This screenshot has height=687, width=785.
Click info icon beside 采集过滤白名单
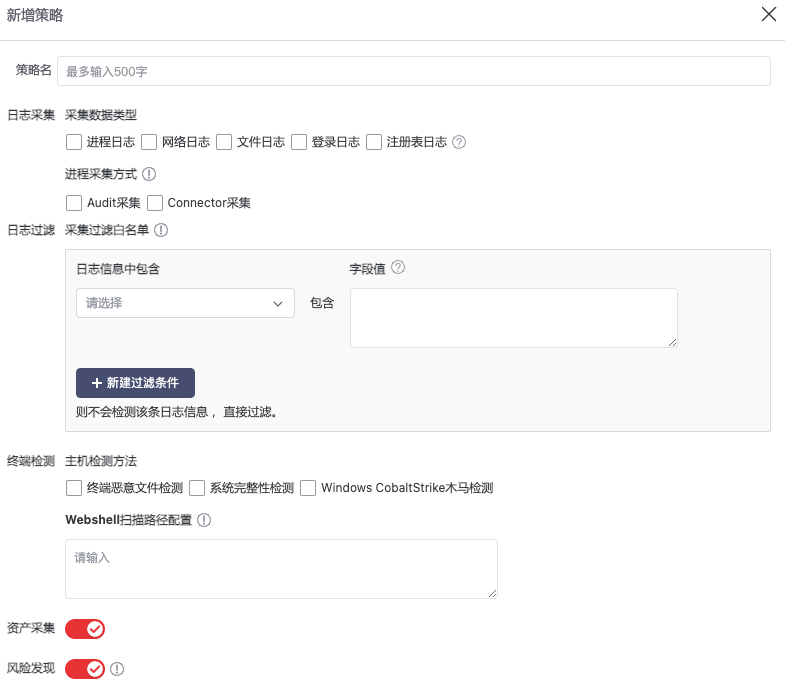coord(160,230)
